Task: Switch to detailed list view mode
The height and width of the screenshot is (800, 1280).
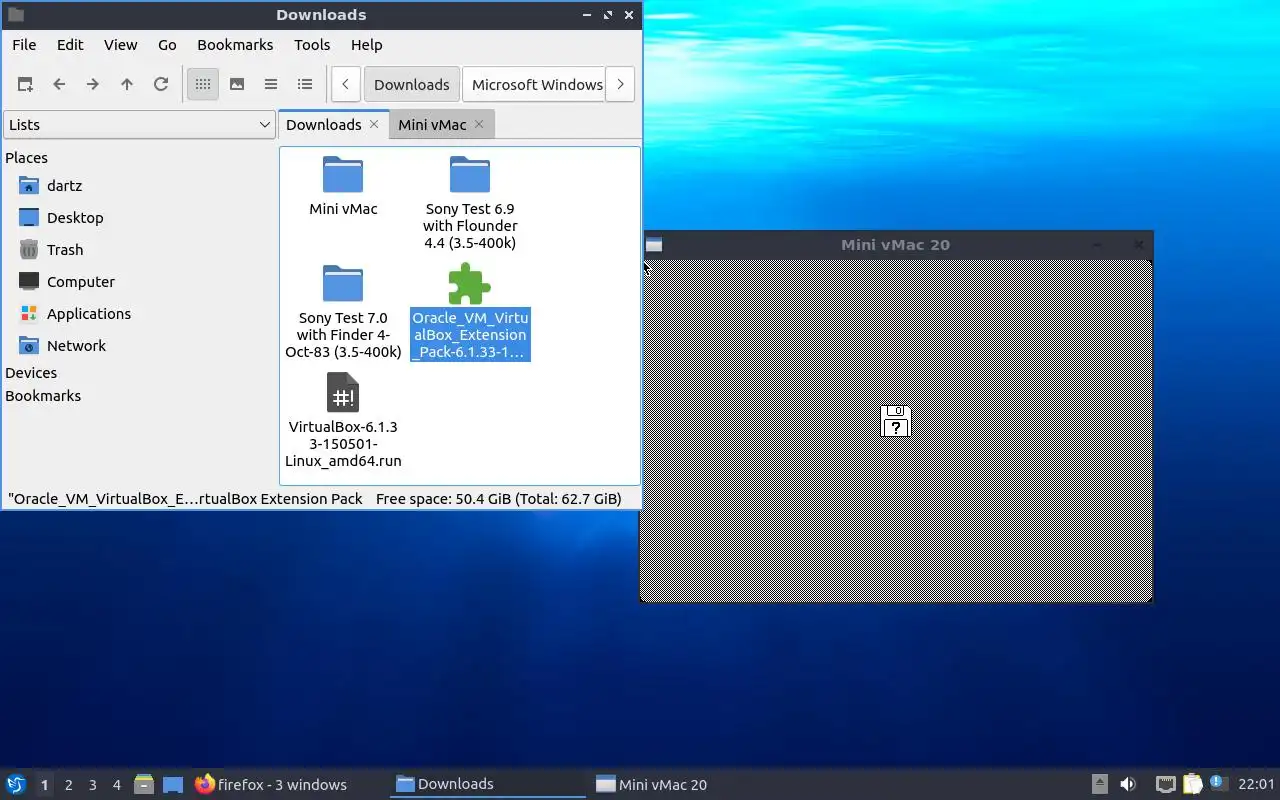Action: coord(305,84)
